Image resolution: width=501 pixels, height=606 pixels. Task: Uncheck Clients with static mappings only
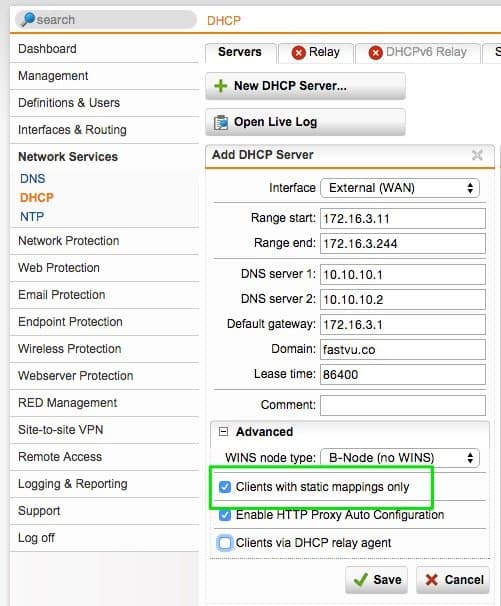[x=225, y=487]
